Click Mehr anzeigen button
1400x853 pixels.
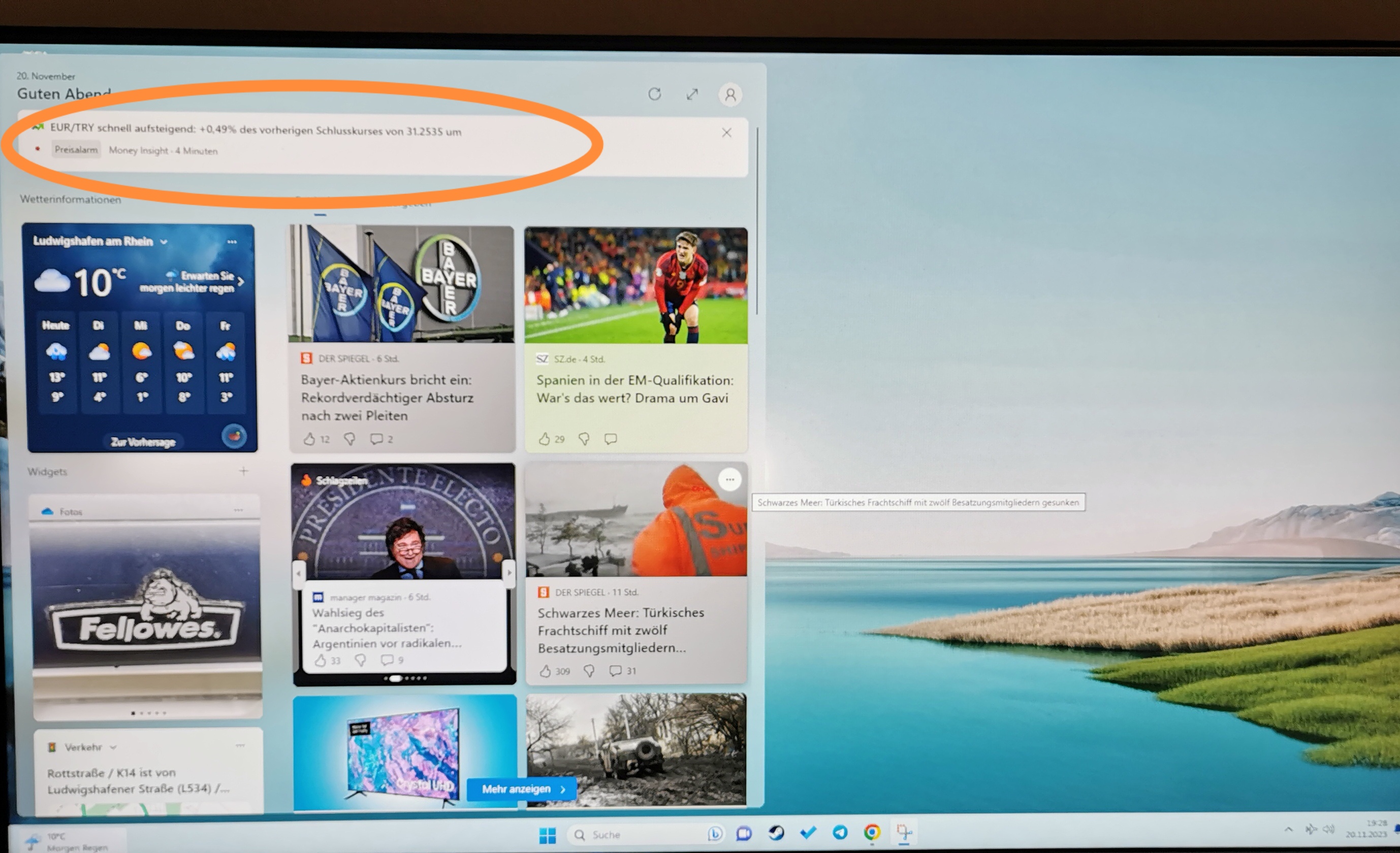point(522,790)
